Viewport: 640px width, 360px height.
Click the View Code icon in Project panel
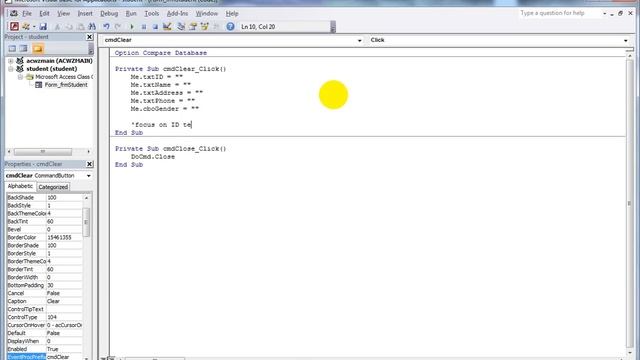point(12,49)
